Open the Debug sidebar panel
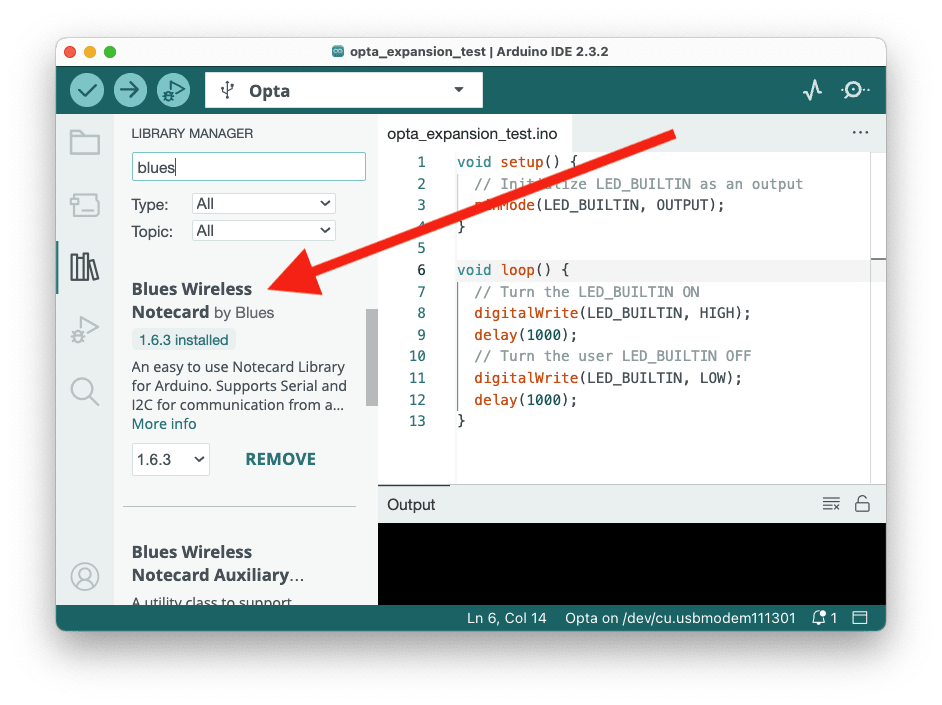 pyautogui.click(x=85, y=330)
